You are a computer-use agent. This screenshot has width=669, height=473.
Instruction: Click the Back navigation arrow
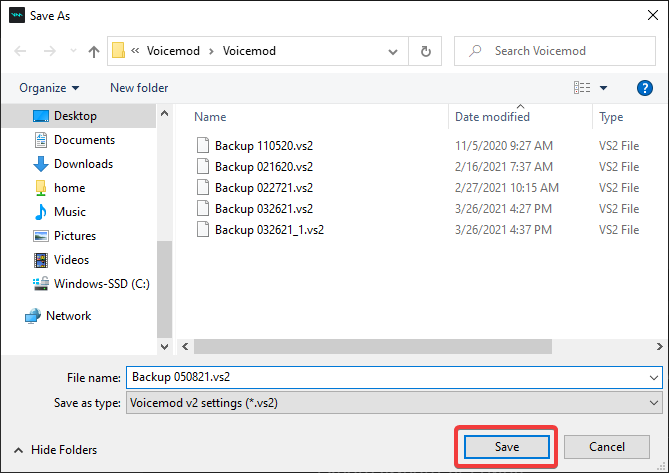[x=20, y=51]
